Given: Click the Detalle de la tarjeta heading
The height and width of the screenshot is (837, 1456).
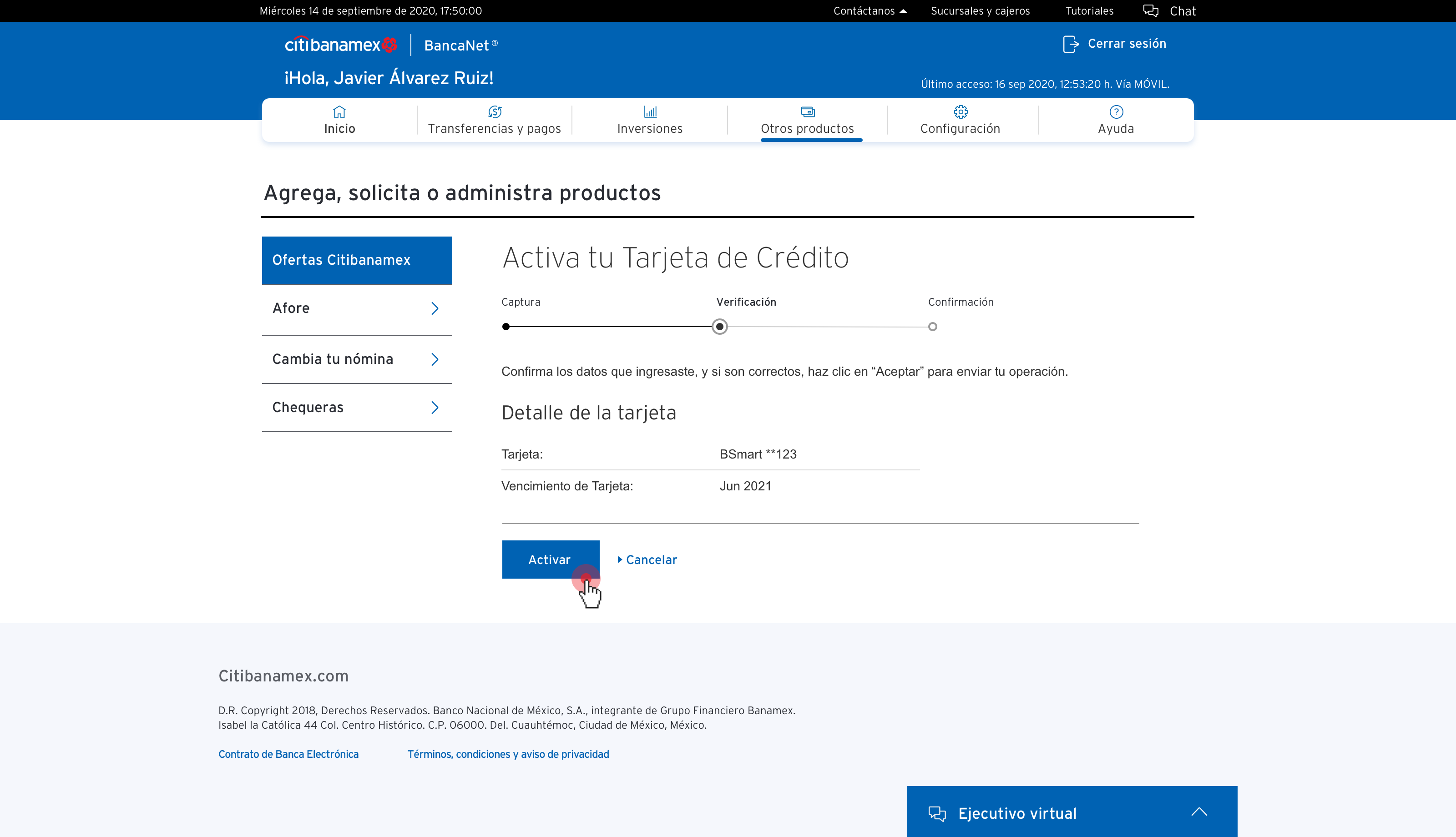Looking at the screenshot, I should click(x=588, y=413).
